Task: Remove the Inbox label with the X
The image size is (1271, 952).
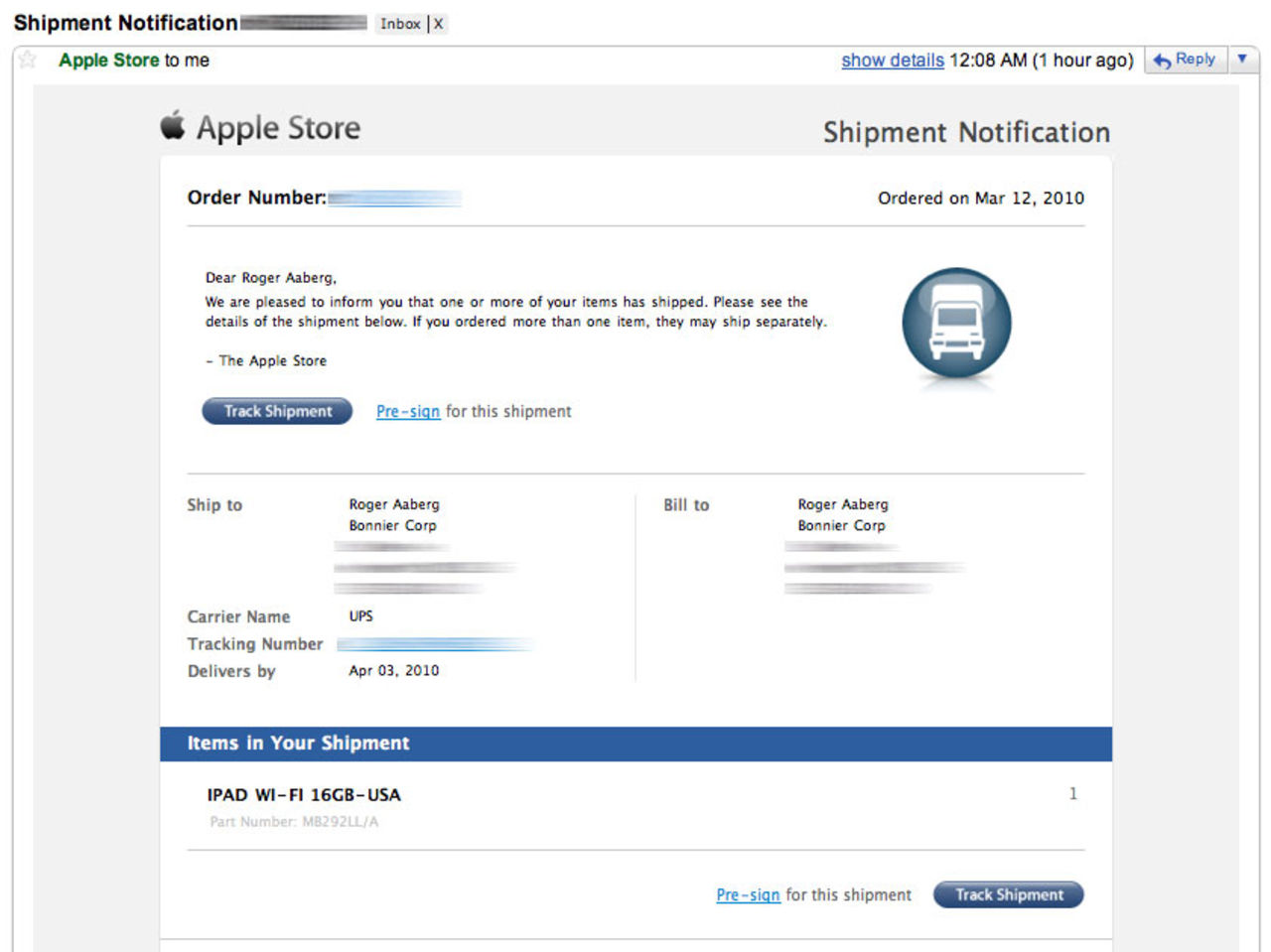Action: pyautogui.click(x=438, y=24)
